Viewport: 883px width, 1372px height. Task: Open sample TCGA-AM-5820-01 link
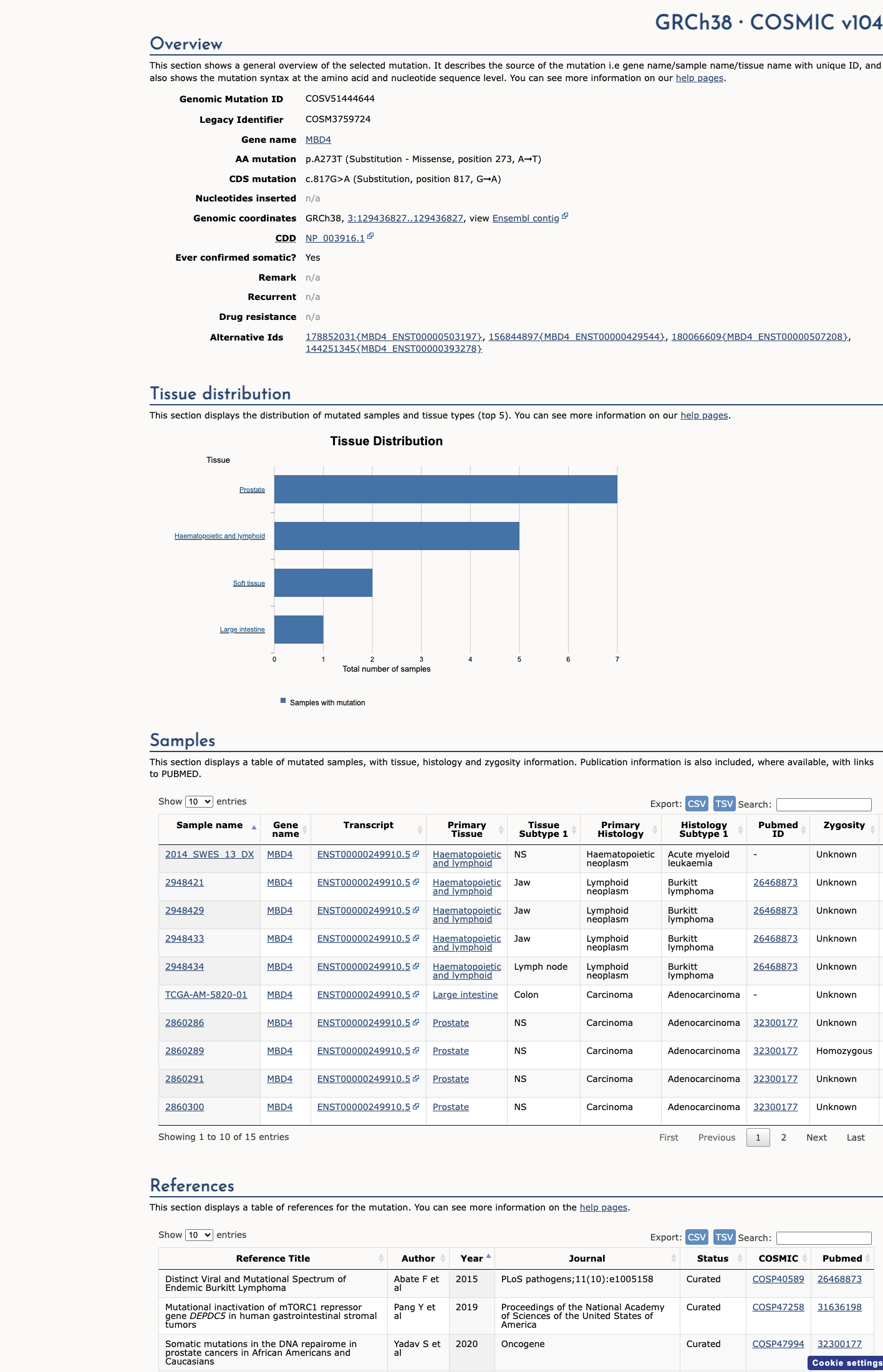tap(206, 995)
